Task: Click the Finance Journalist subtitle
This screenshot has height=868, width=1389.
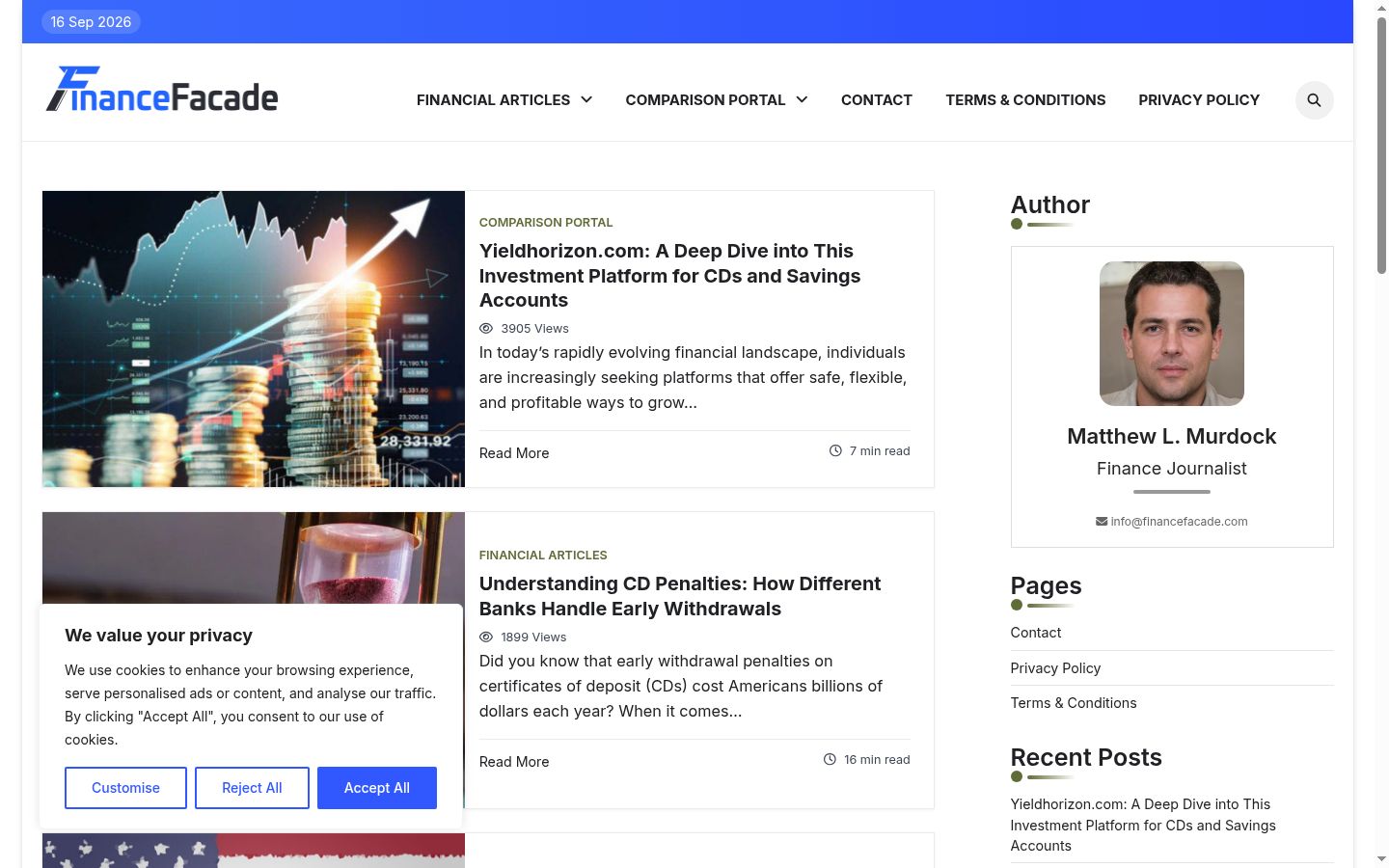Action: point(1172,469)
